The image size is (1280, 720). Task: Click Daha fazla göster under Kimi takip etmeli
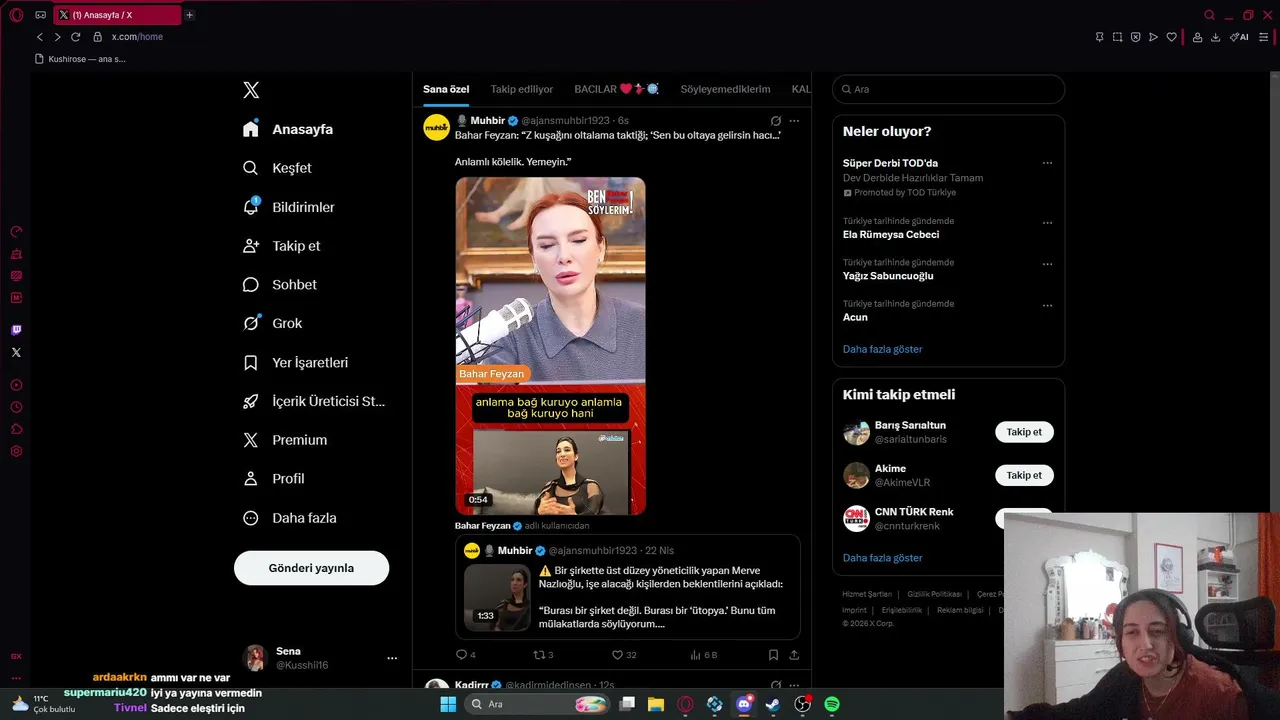click(x=882, y=558)
